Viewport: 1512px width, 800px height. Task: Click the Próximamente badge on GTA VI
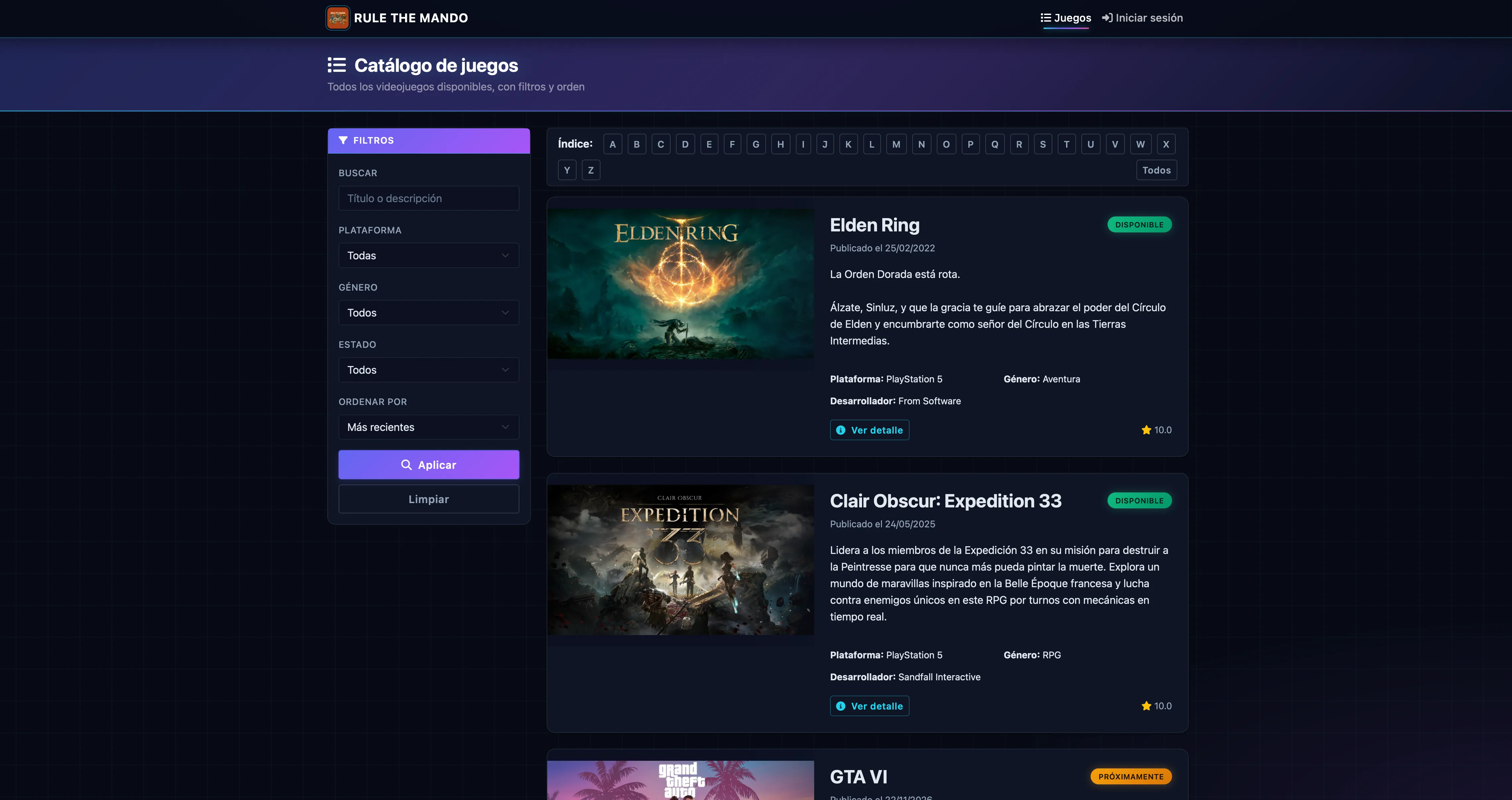[1131, 776]
